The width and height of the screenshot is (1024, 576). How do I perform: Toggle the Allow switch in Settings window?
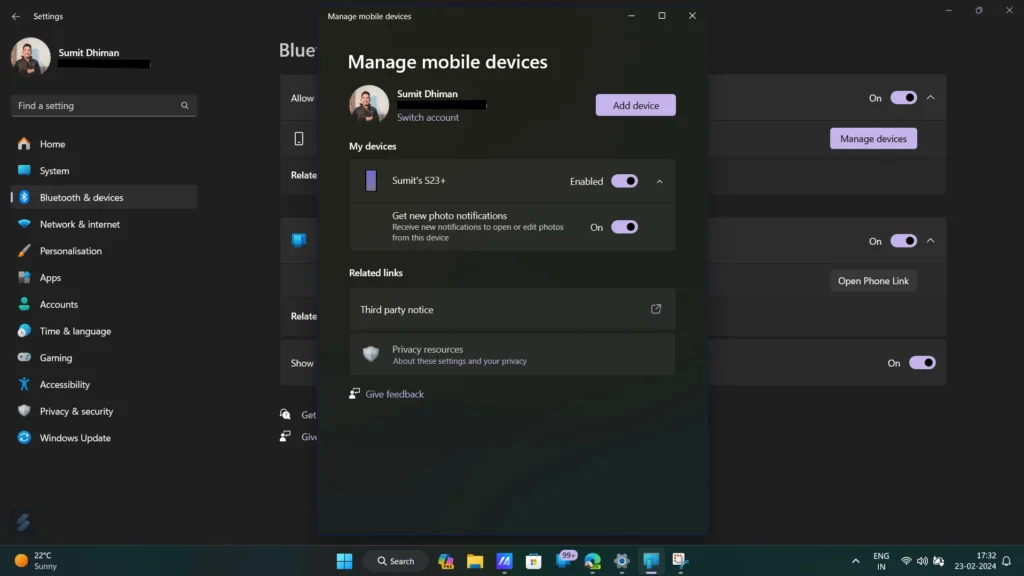pyautogui.click(x=904, y=98)
